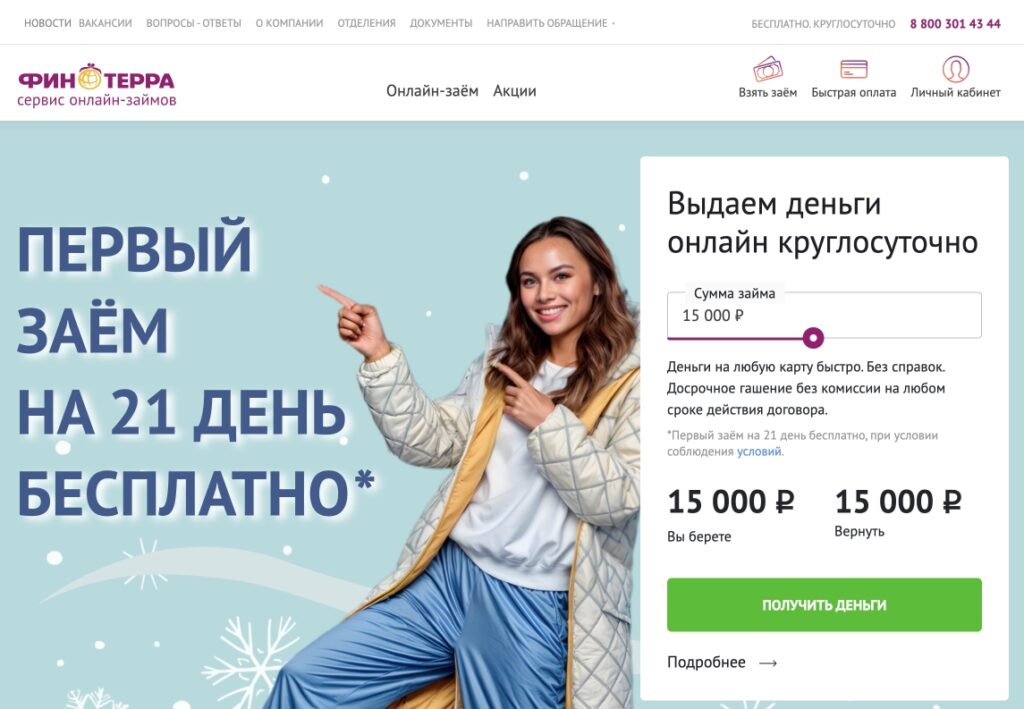This screenshot has height=709, width=1024.
Task: Open the Вакансии link
Action: [105, 23]
